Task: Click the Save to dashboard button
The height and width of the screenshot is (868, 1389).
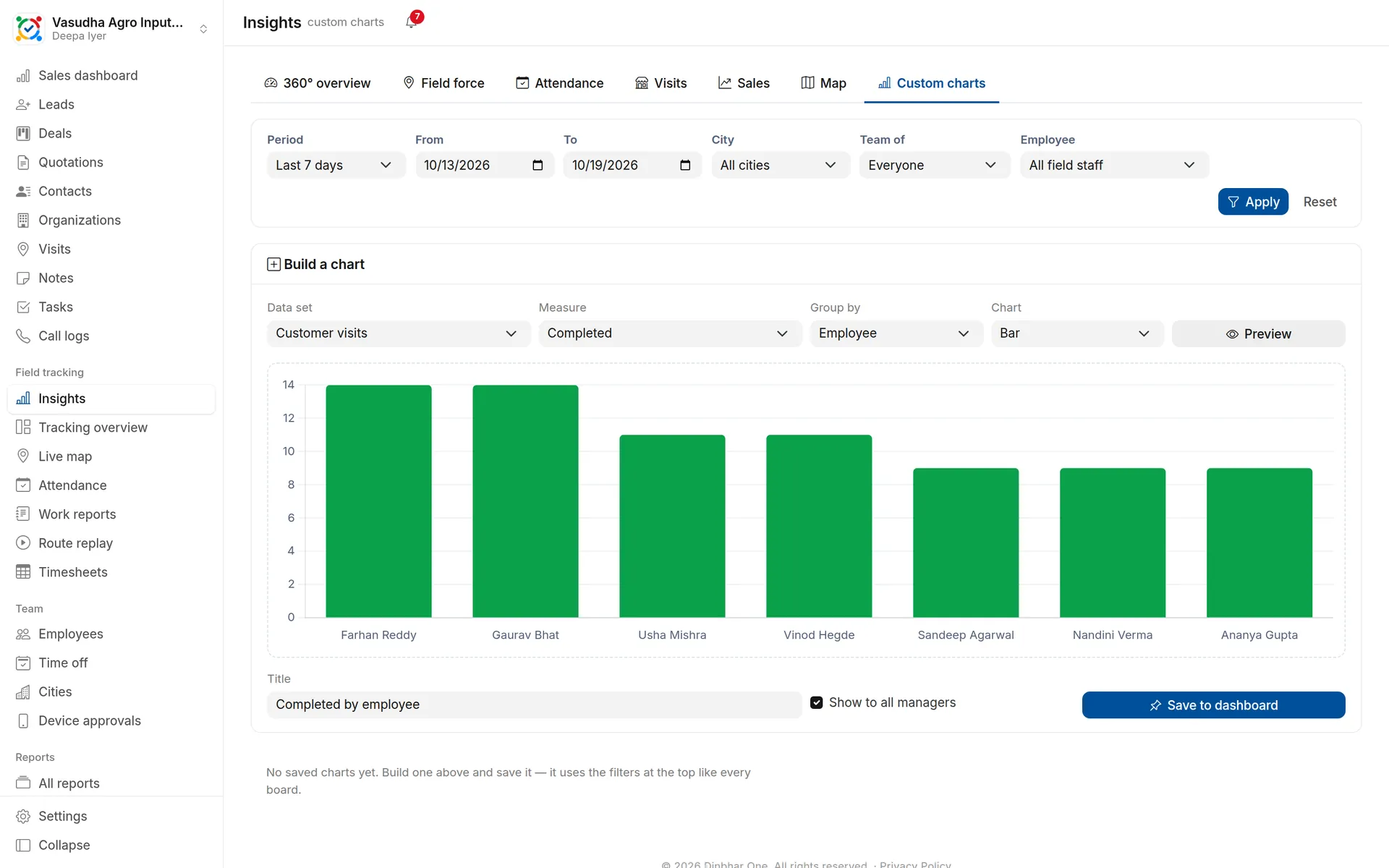Action: pos(1213,705)
